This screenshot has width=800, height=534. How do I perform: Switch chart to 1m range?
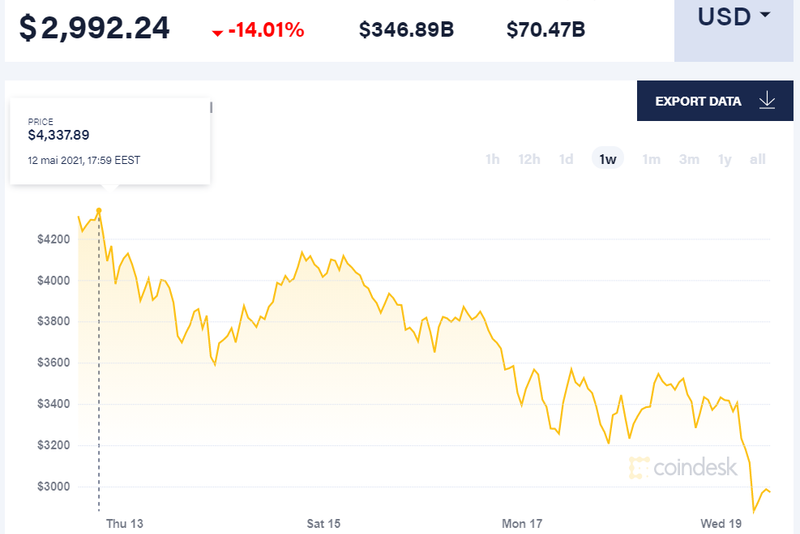click(x=651, y=159)
